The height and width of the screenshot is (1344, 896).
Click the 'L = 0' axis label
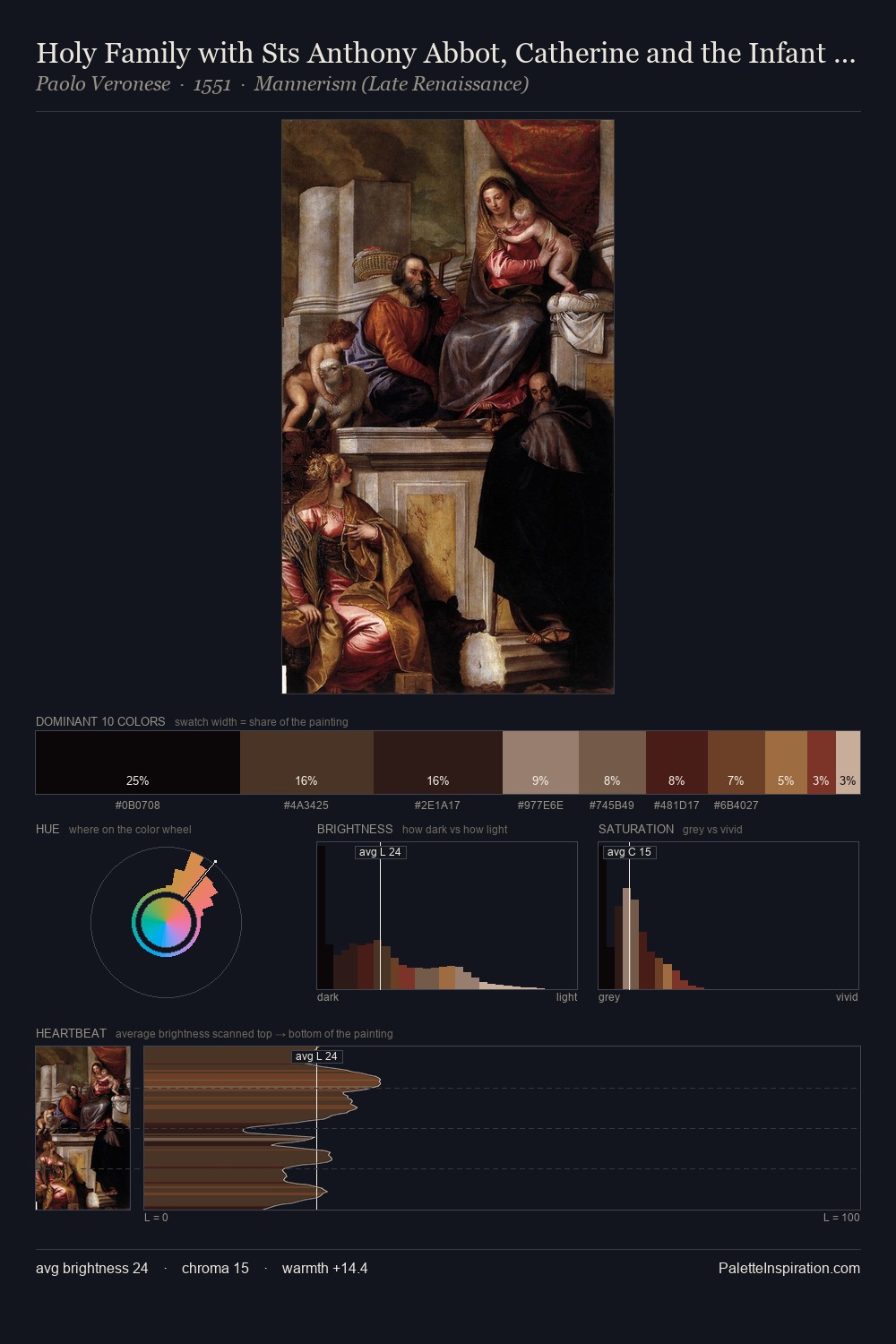156,1218
